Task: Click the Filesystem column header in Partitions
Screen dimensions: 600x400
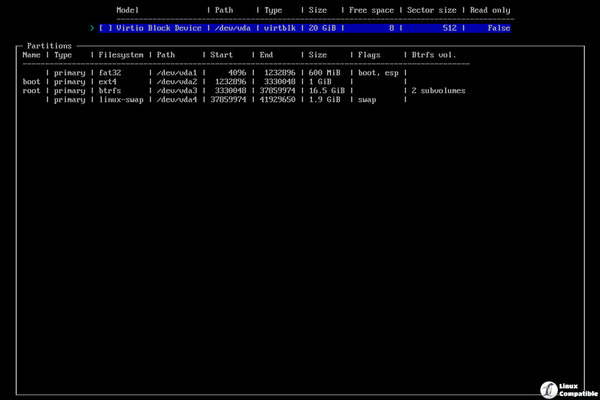Action: [x=121, y=55]
